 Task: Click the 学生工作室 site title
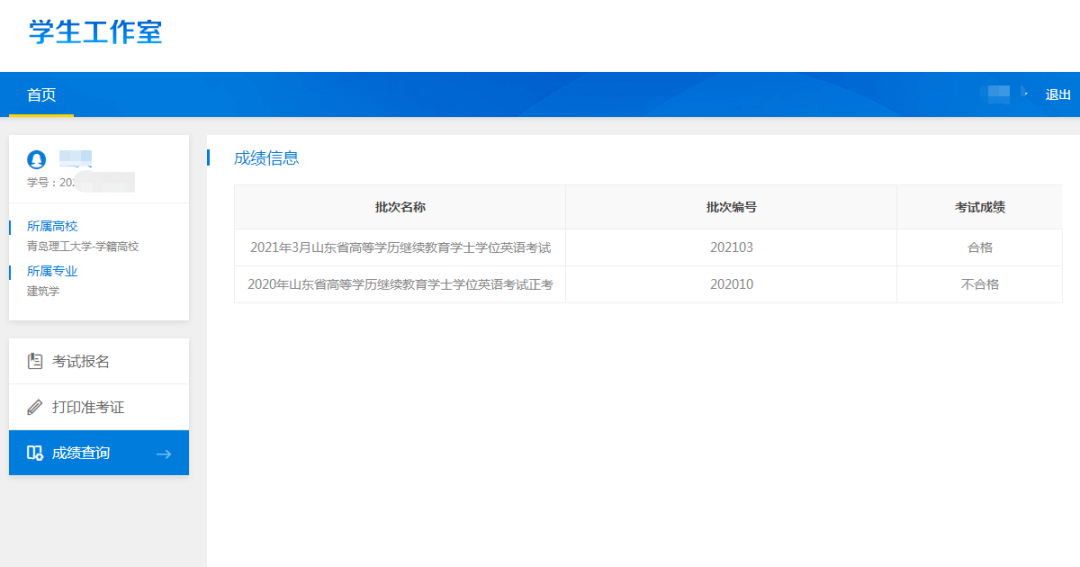(x=95, y=32)
